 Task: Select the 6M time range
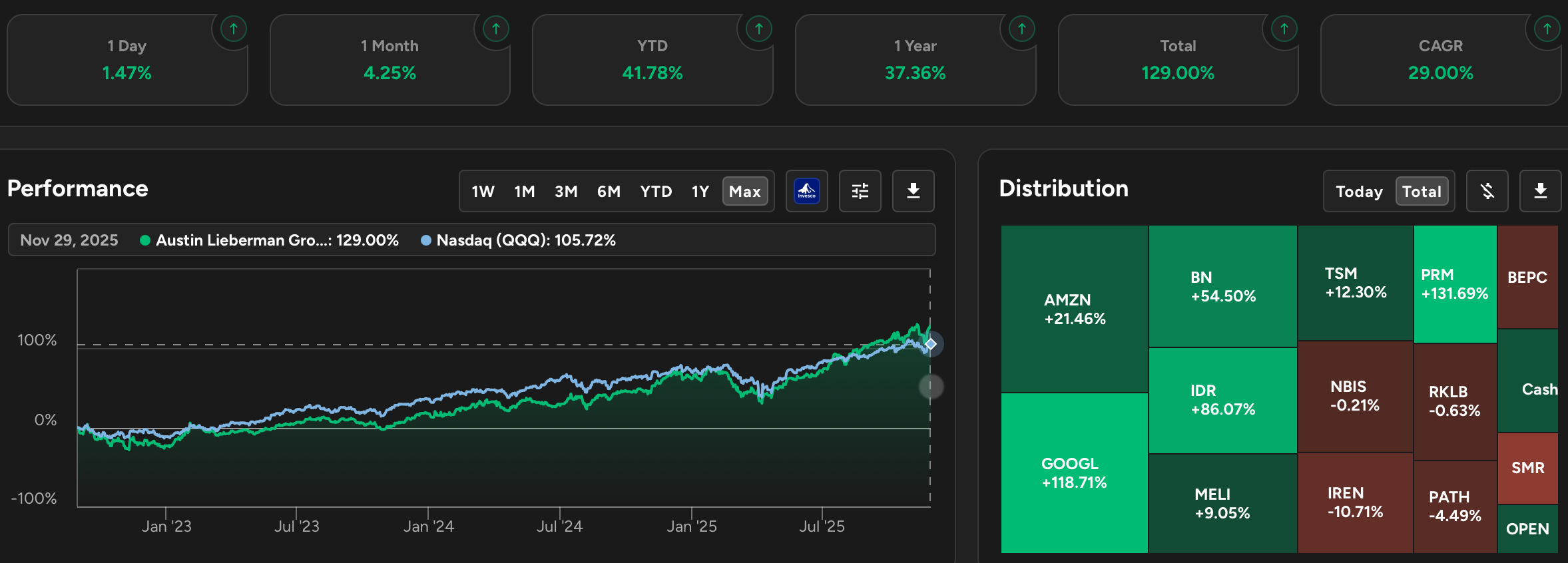(x=609, y=192)
